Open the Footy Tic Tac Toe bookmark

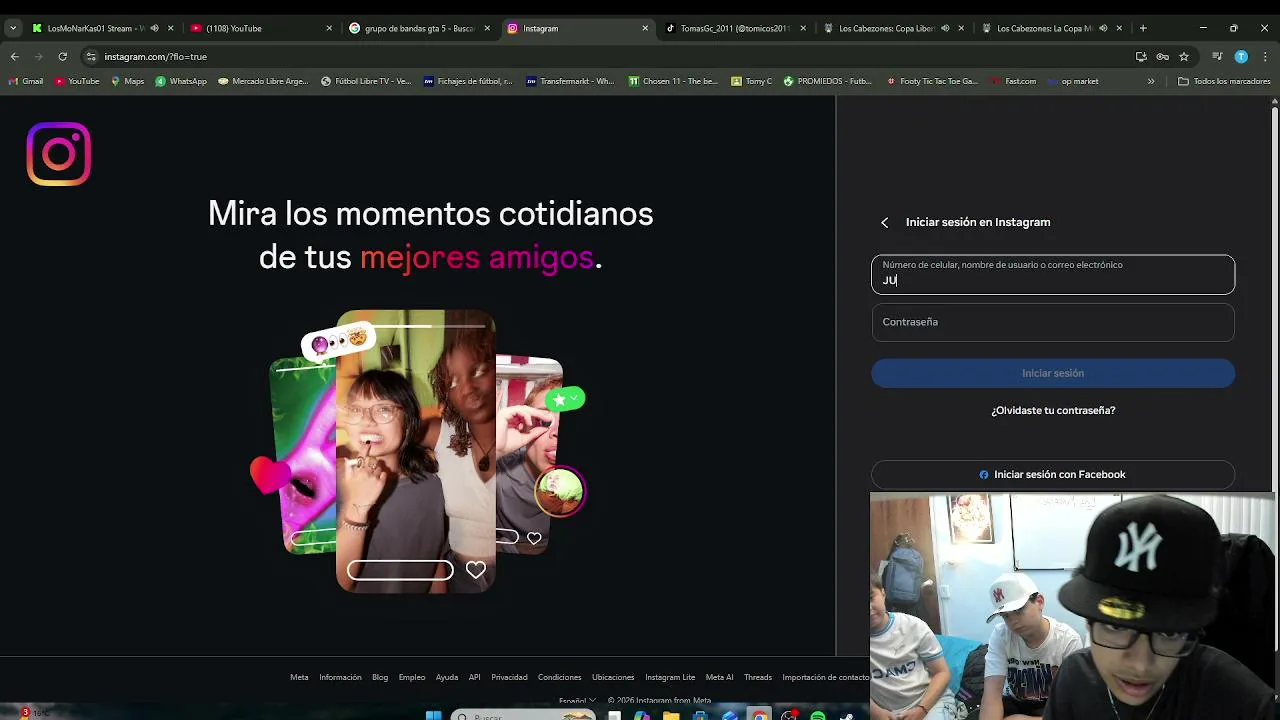[x=932, y=81]
